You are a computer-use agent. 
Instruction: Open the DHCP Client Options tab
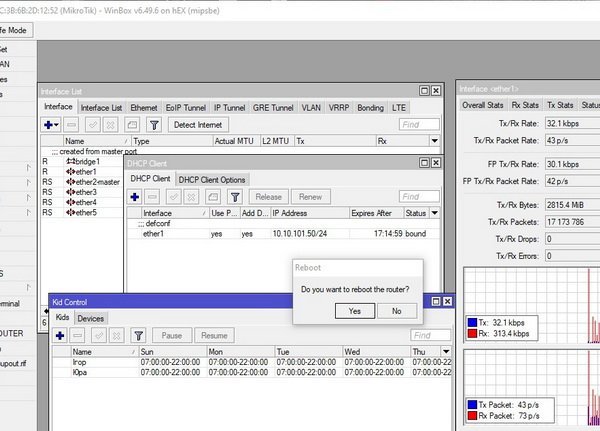212,179
